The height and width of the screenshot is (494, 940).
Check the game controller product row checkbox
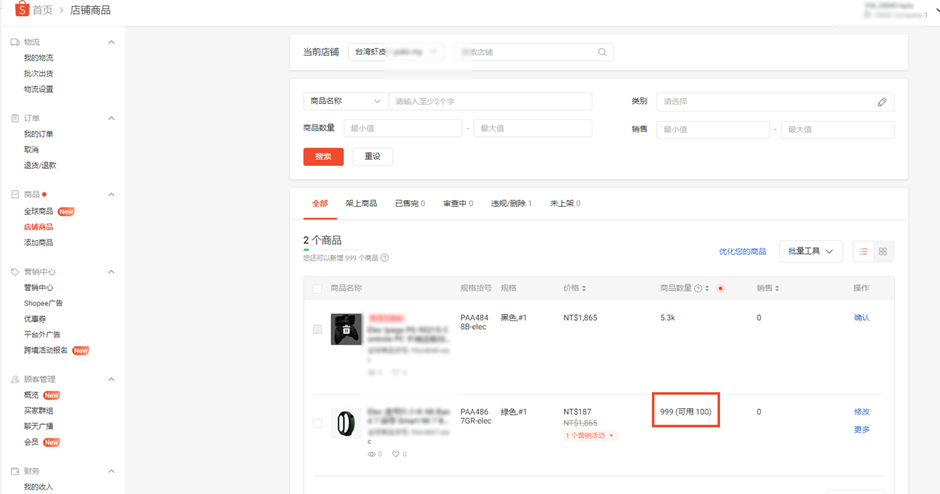317,329
